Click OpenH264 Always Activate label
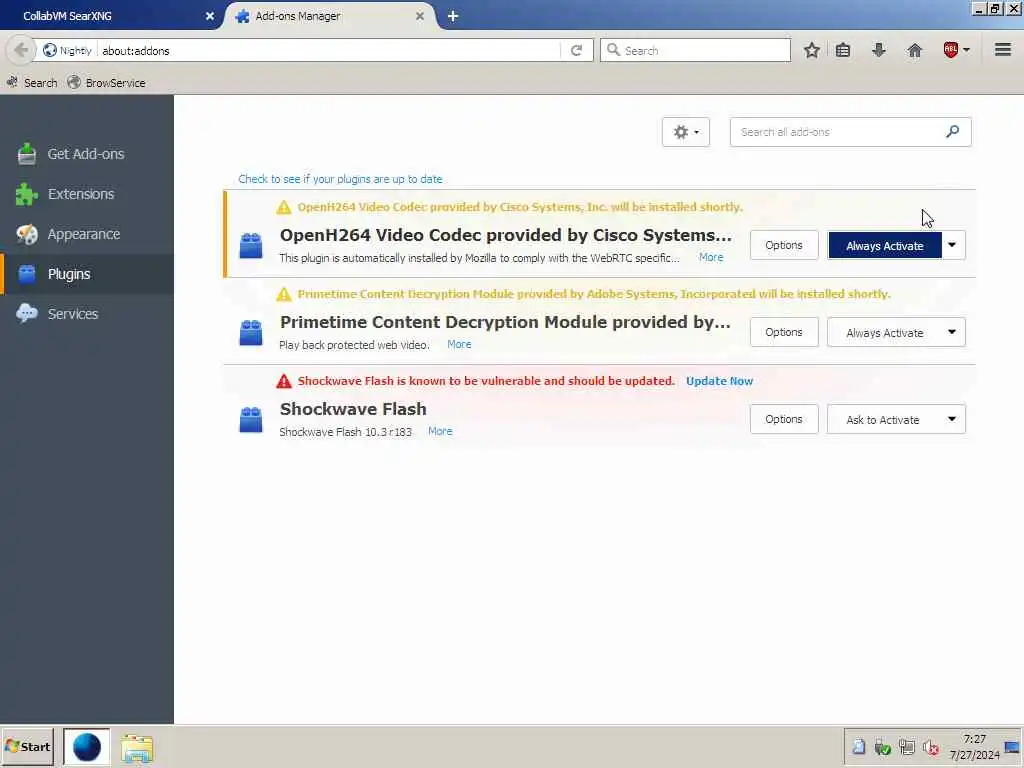 click(885, 246)
